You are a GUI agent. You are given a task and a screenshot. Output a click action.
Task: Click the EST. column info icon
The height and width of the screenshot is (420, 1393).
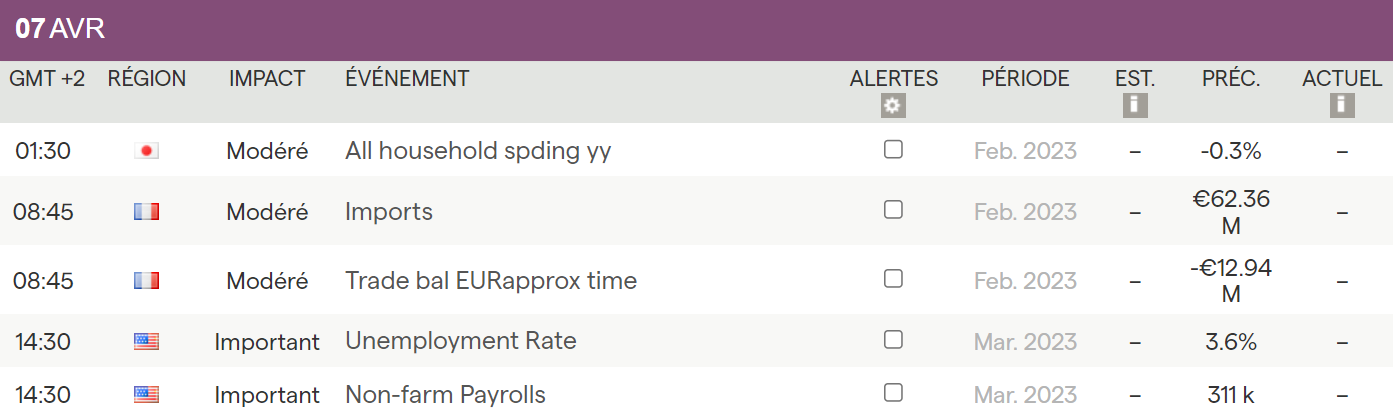click(1134, 105)
